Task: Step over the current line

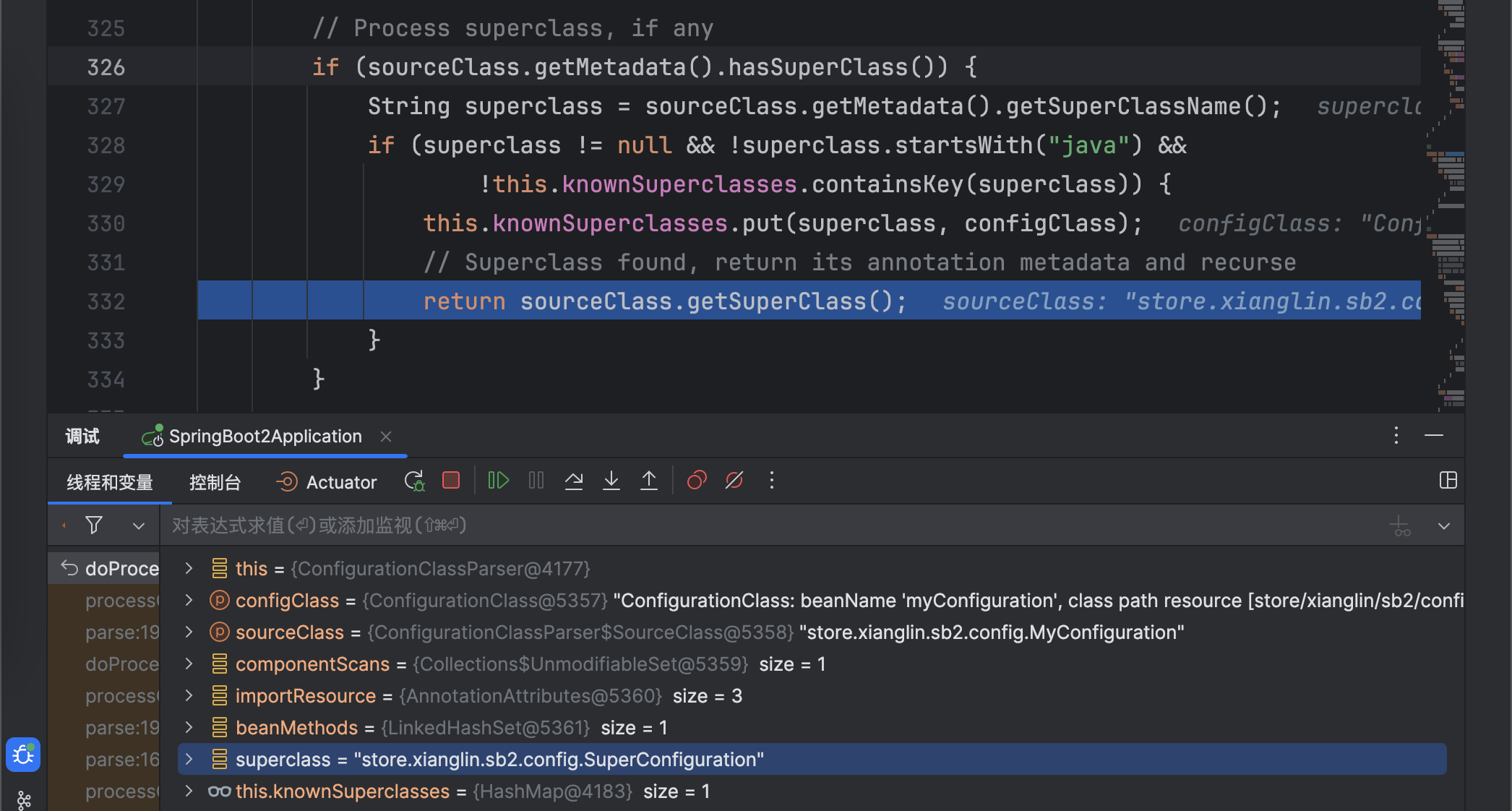Action: pyautogui.click(x=574, y=481)
